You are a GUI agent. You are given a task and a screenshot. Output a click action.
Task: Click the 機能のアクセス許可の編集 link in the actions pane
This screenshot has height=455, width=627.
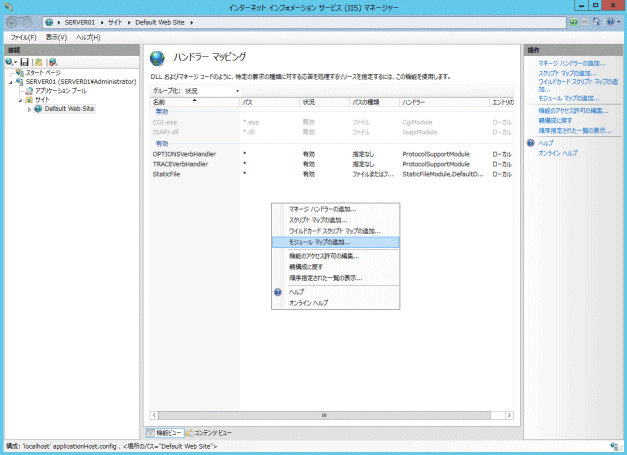573,111
